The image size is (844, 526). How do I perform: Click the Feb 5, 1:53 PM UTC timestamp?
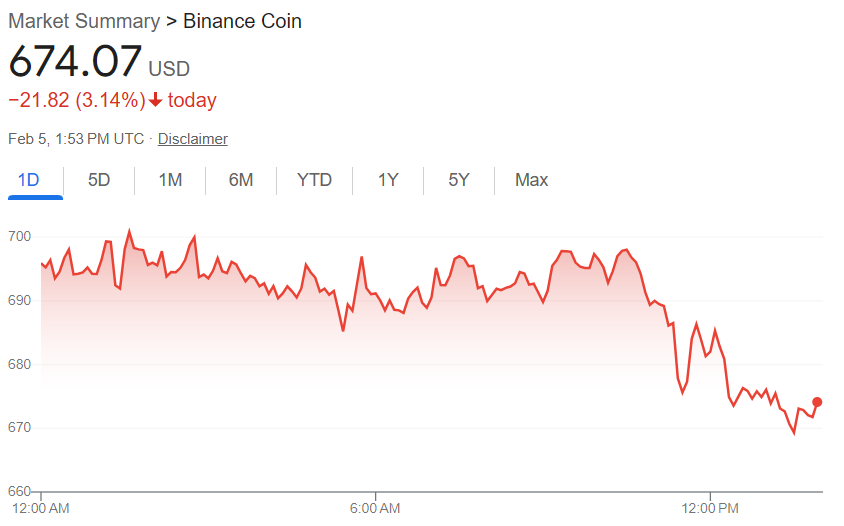click(76, 139)
